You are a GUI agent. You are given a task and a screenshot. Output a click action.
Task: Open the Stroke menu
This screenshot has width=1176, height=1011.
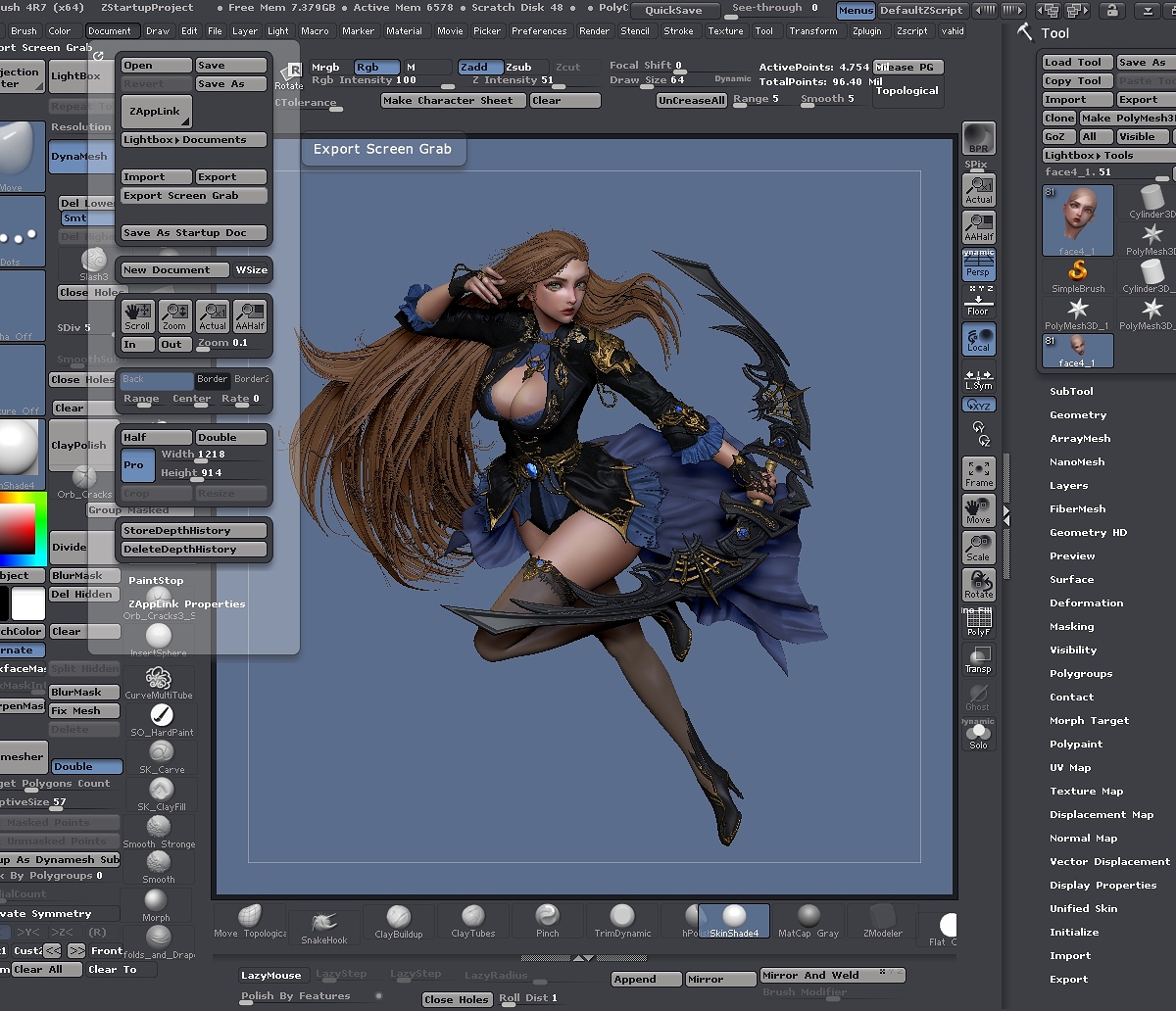coord(678,30)
